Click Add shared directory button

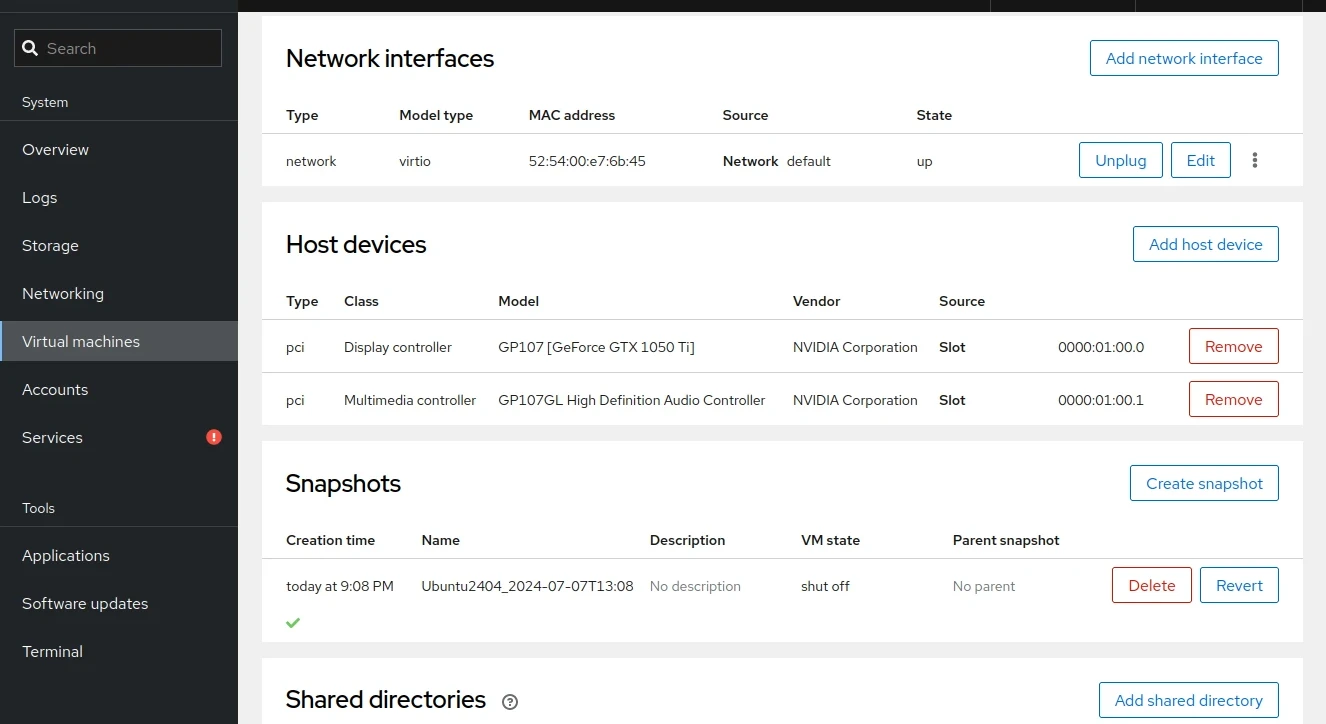[x=1188, y=700]
